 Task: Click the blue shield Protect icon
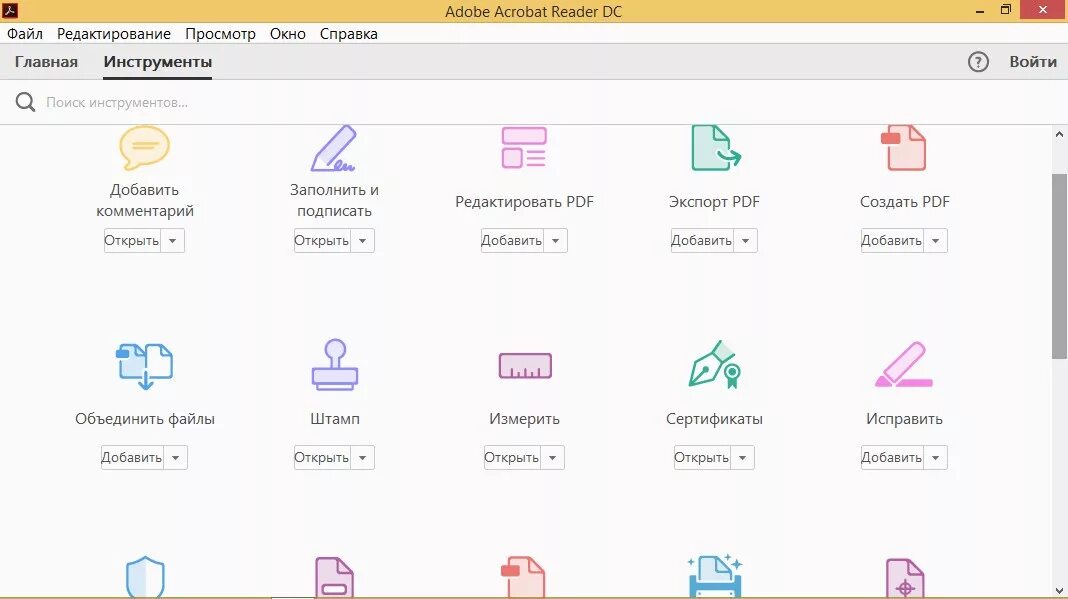145,577
